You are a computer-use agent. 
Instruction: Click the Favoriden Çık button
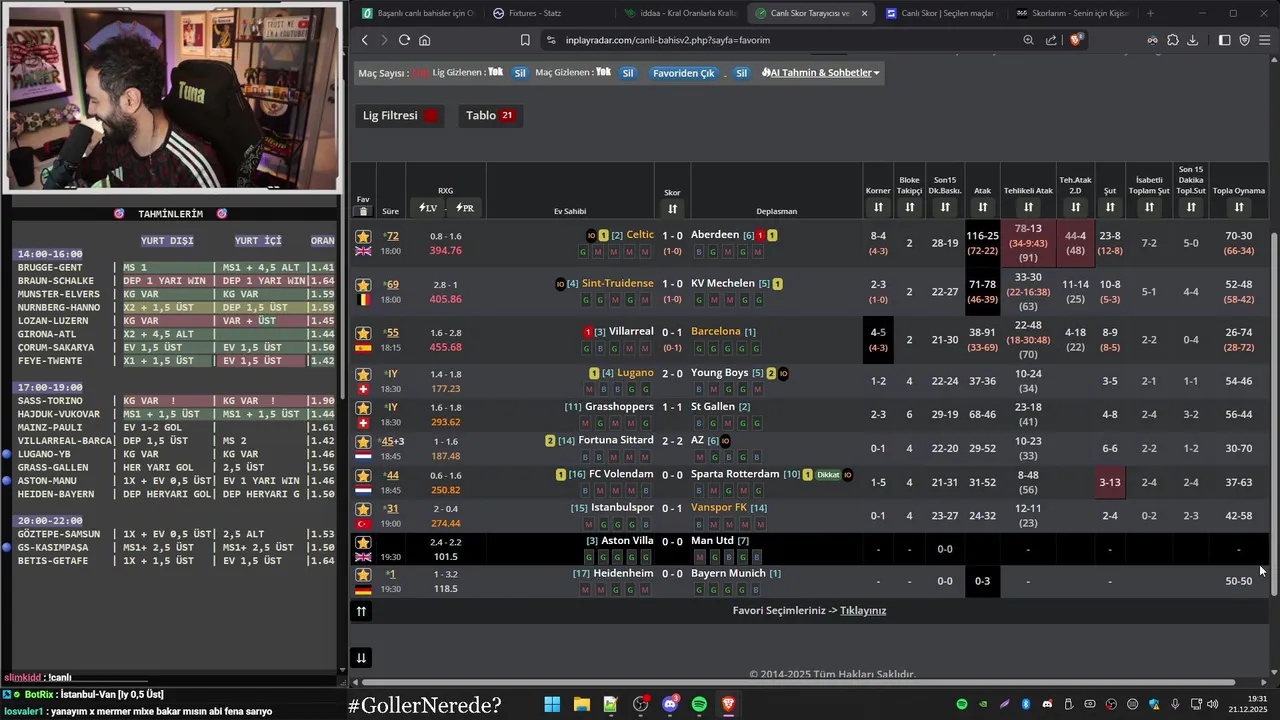(x=684, y=73)
